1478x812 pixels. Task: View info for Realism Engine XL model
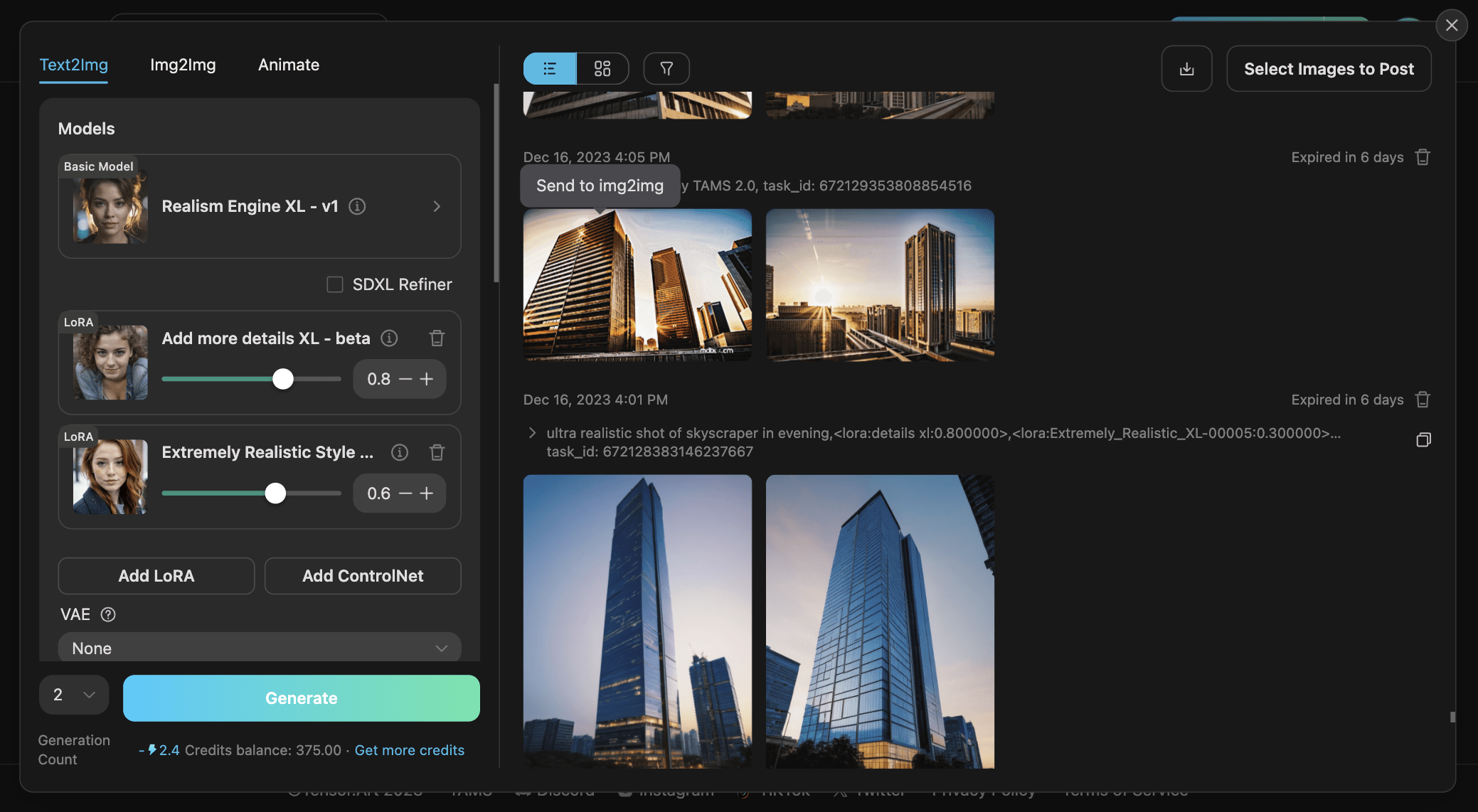(357, 206)
